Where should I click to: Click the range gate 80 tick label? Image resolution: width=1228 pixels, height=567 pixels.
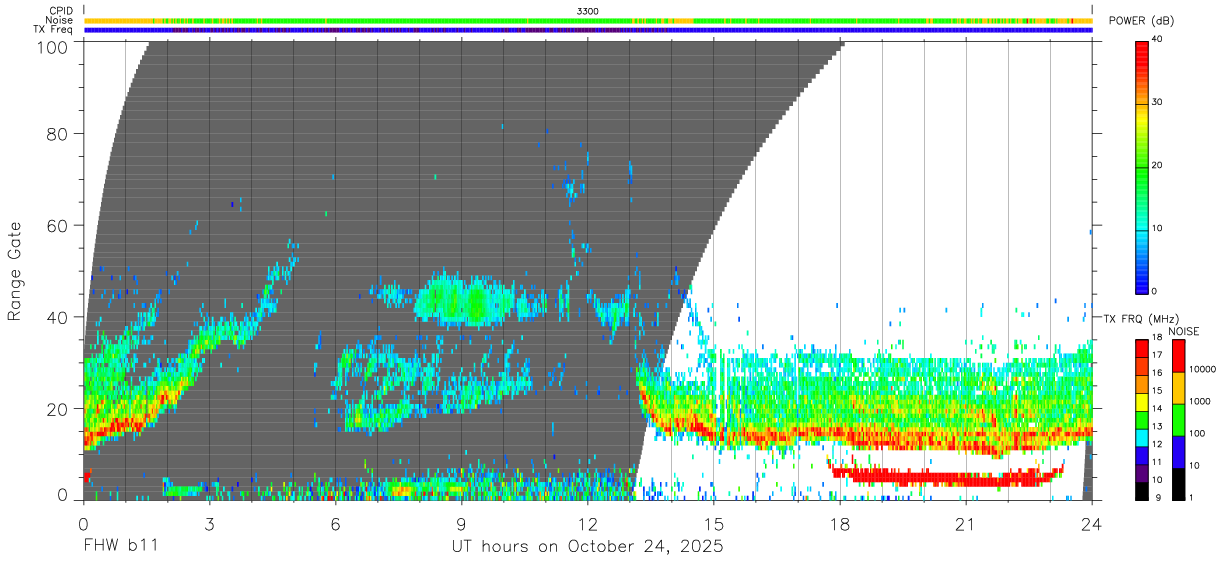point(58,133)
